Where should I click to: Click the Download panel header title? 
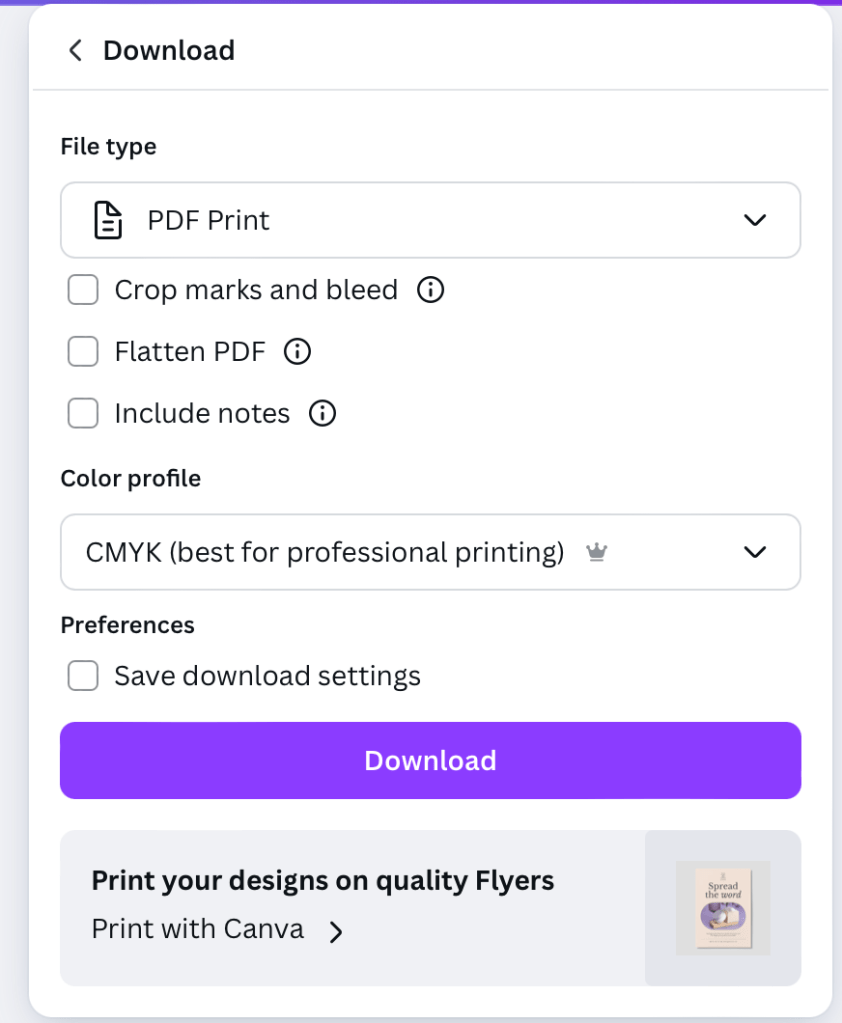pyautogui.click(x=169, y=50)
